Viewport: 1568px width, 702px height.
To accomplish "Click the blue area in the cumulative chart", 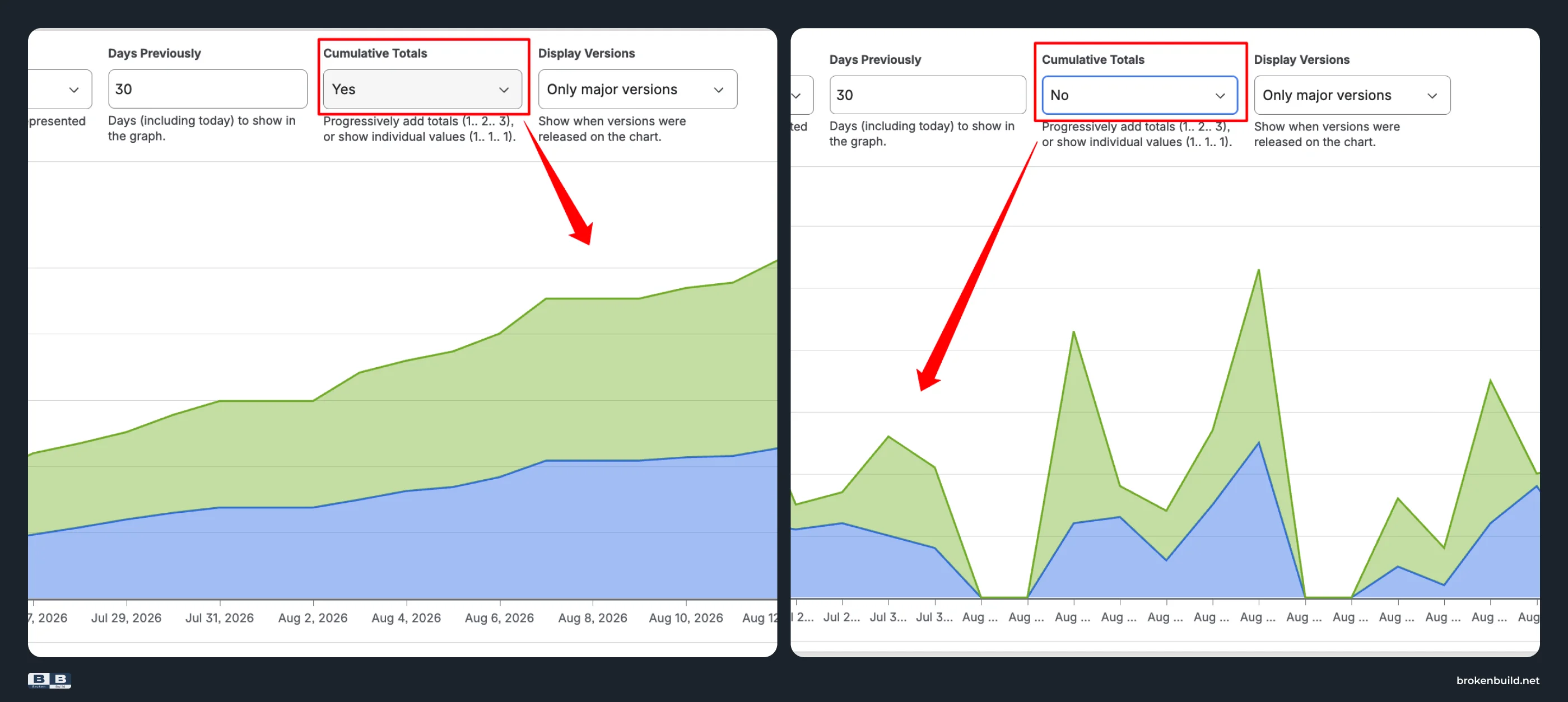I will point(402,547).
